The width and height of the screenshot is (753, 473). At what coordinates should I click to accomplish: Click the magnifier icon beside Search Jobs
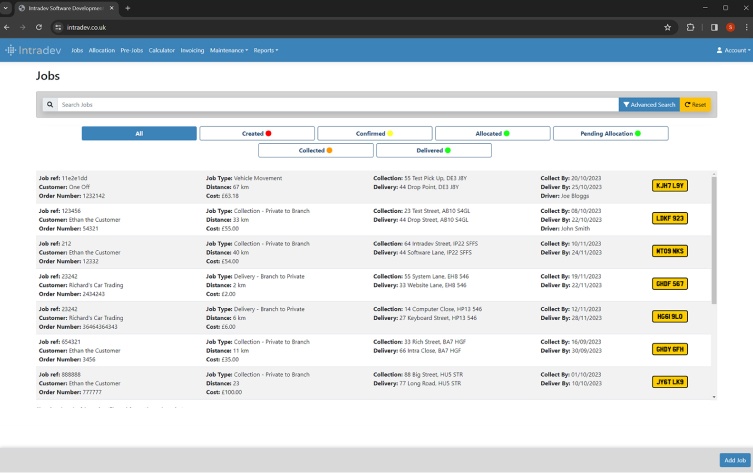coord(49,104)
